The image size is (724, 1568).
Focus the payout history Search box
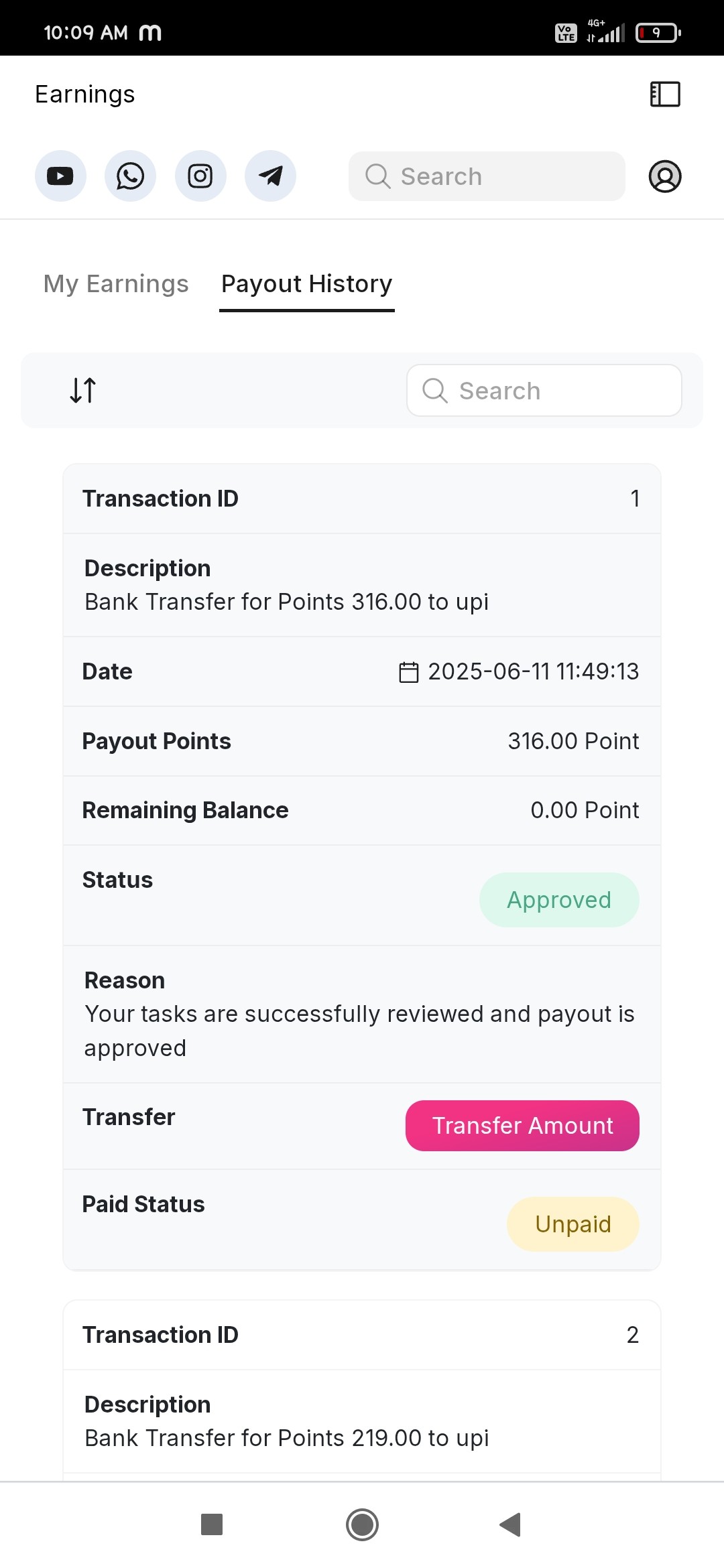click(x=544, y=391)
